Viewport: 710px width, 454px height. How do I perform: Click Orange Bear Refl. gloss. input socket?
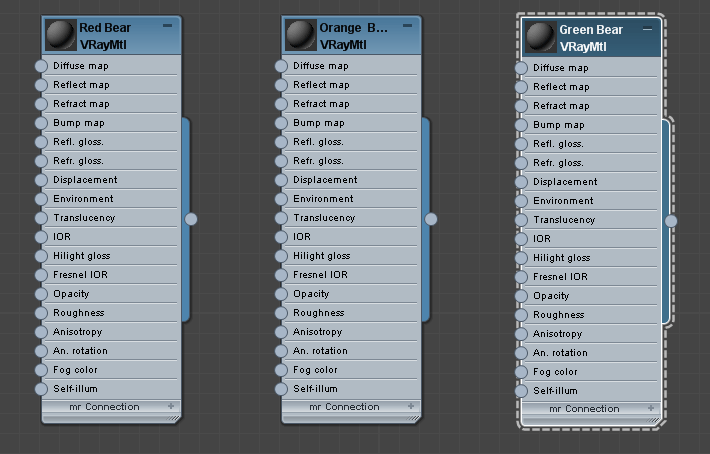[281, 142]
